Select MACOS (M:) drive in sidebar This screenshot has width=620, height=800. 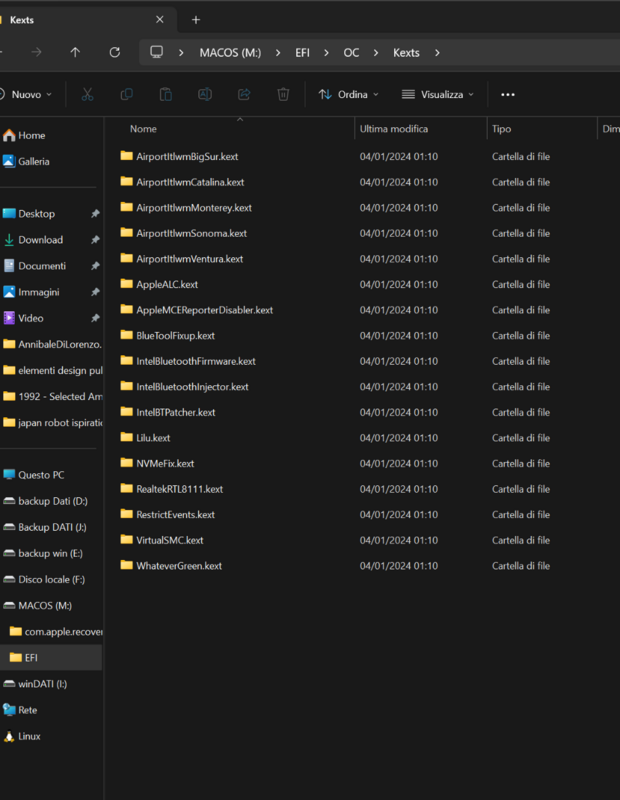click(x=37, y=606)
